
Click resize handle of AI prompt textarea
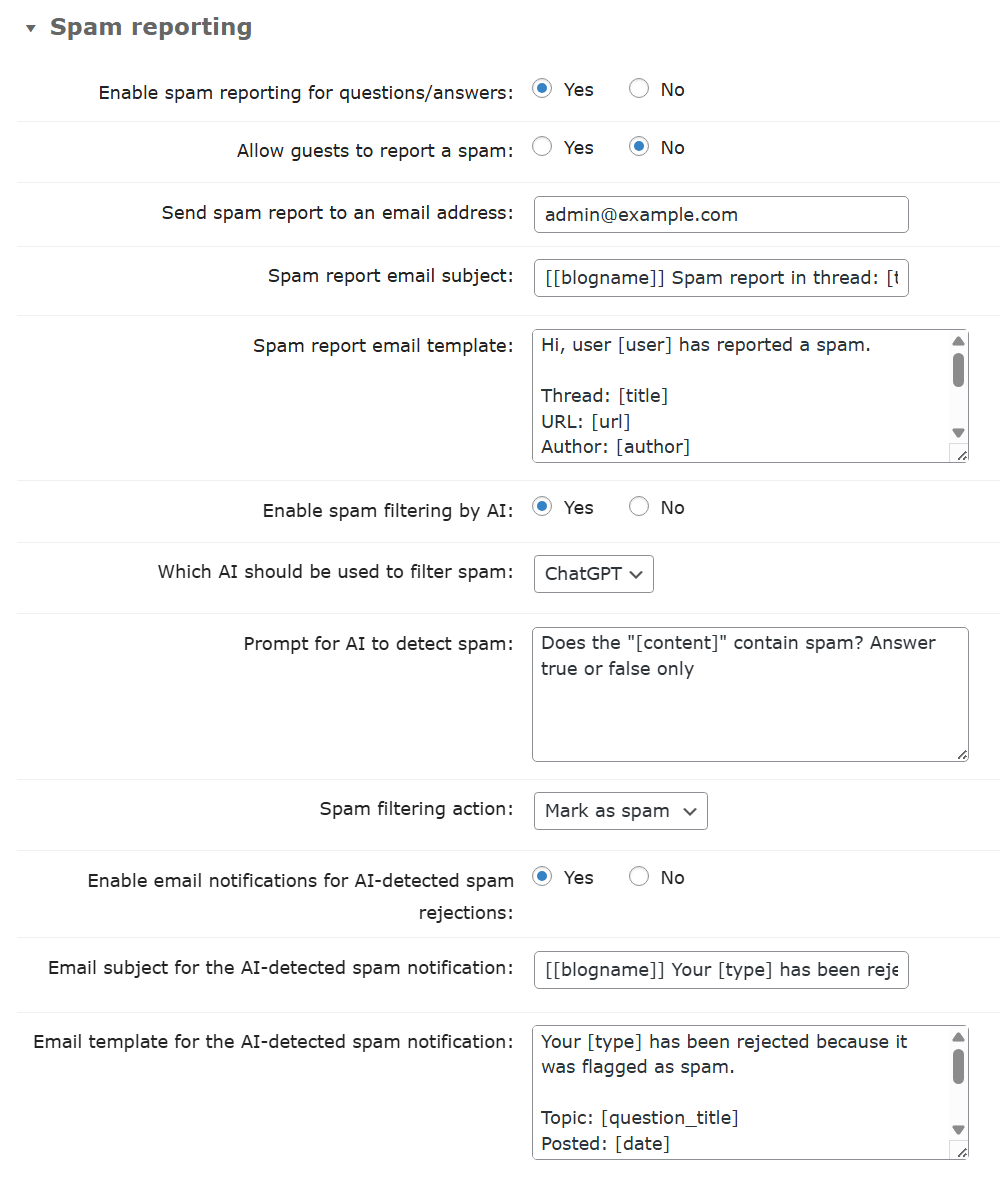tap(961, 754)
